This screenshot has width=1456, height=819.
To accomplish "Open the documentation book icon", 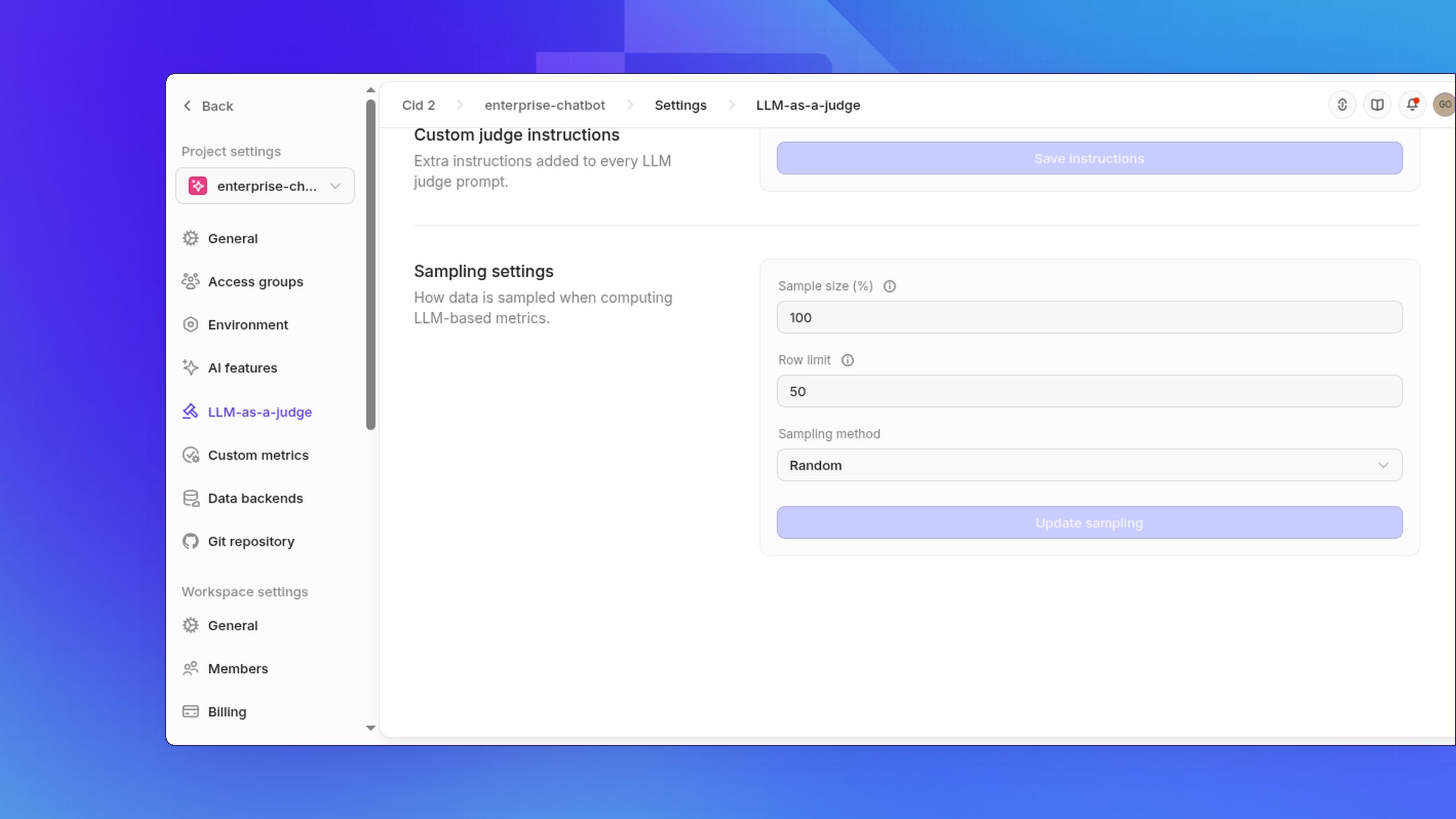I will [x=1377, y=105].
